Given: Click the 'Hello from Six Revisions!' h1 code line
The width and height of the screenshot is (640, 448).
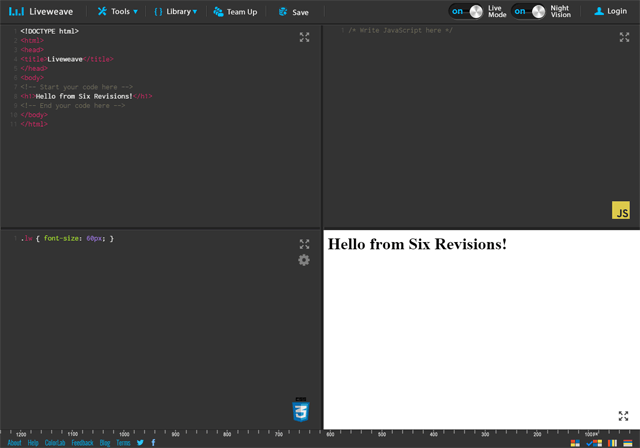Looking at the screenshot, I should 87,96.
